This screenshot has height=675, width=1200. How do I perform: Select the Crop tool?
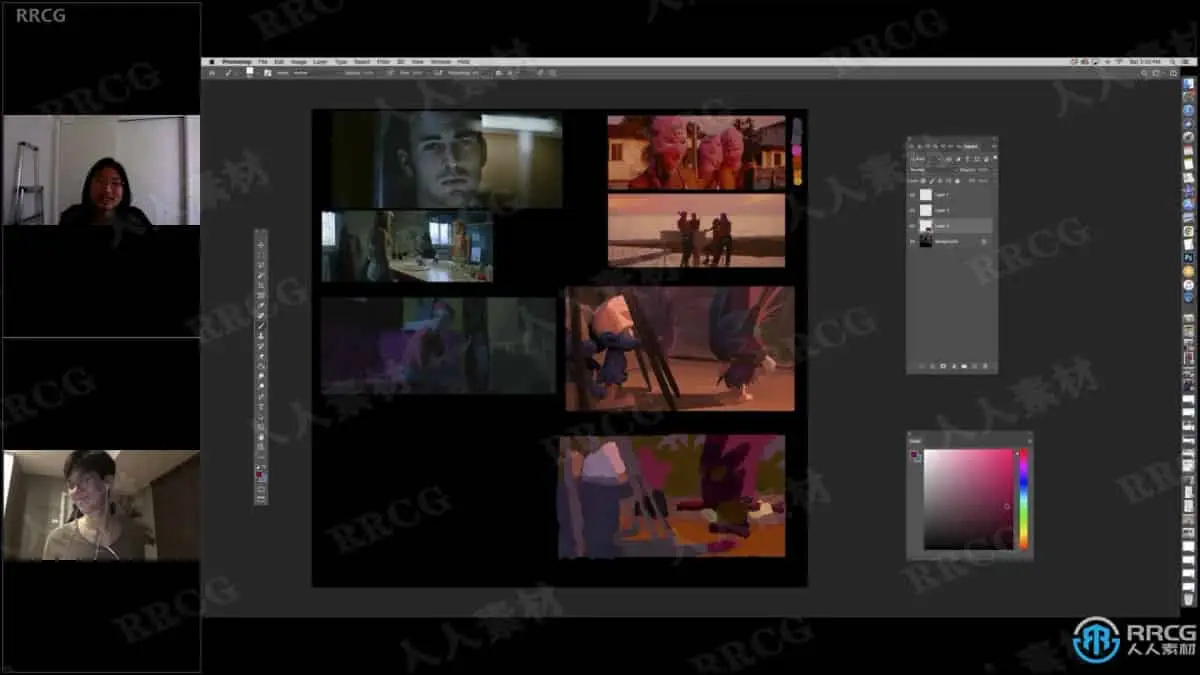[260, 285]
